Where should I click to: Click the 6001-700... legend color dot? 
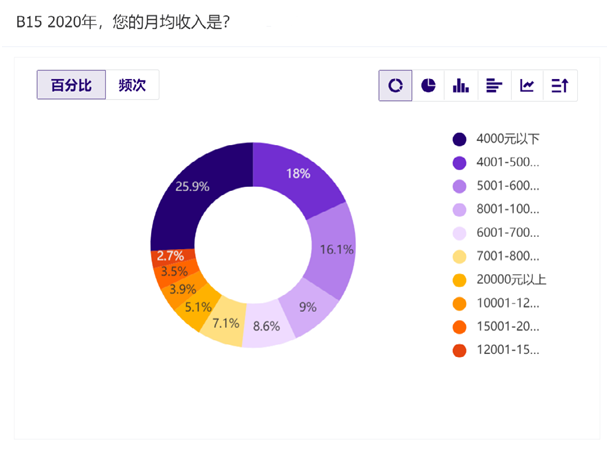[460, 233]
